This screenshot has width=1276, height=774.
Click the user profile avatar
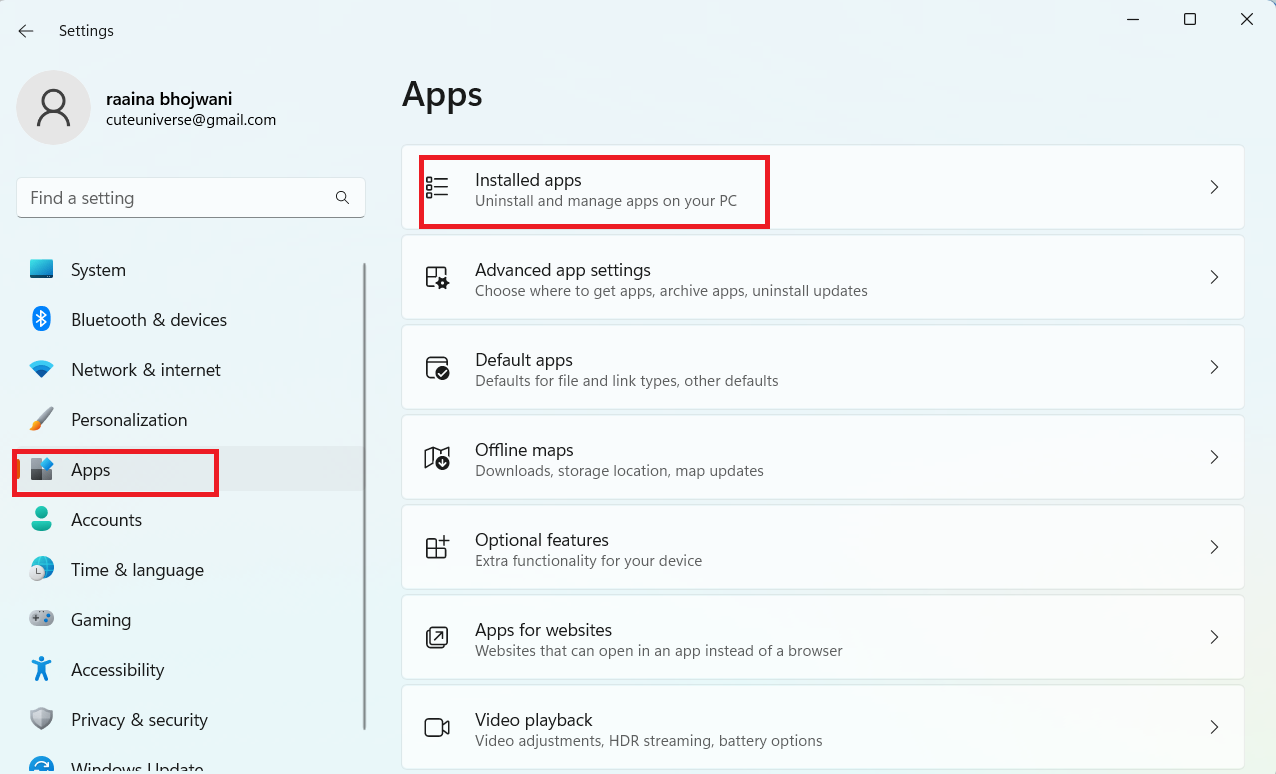tap(53, 107)
